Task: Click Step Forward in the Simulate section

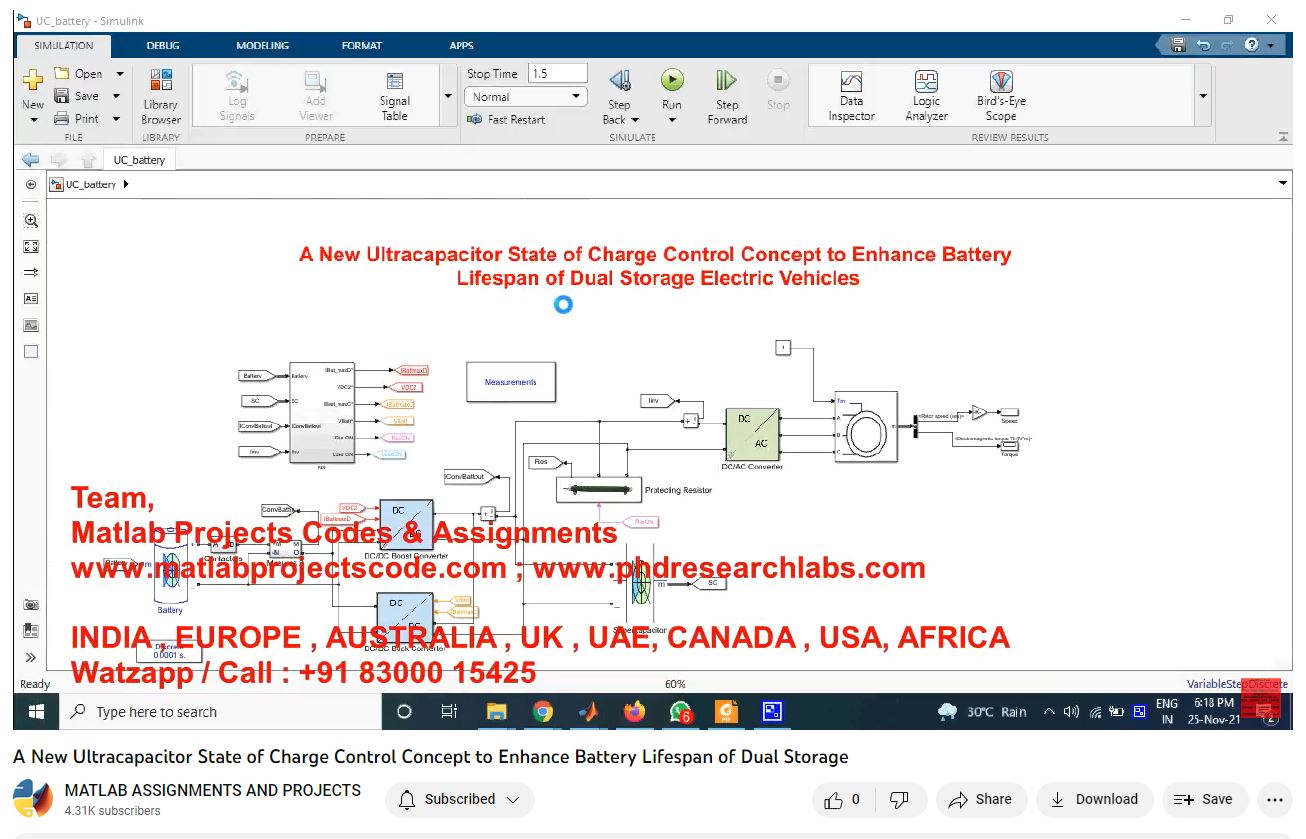Action: tap(727, 96)
